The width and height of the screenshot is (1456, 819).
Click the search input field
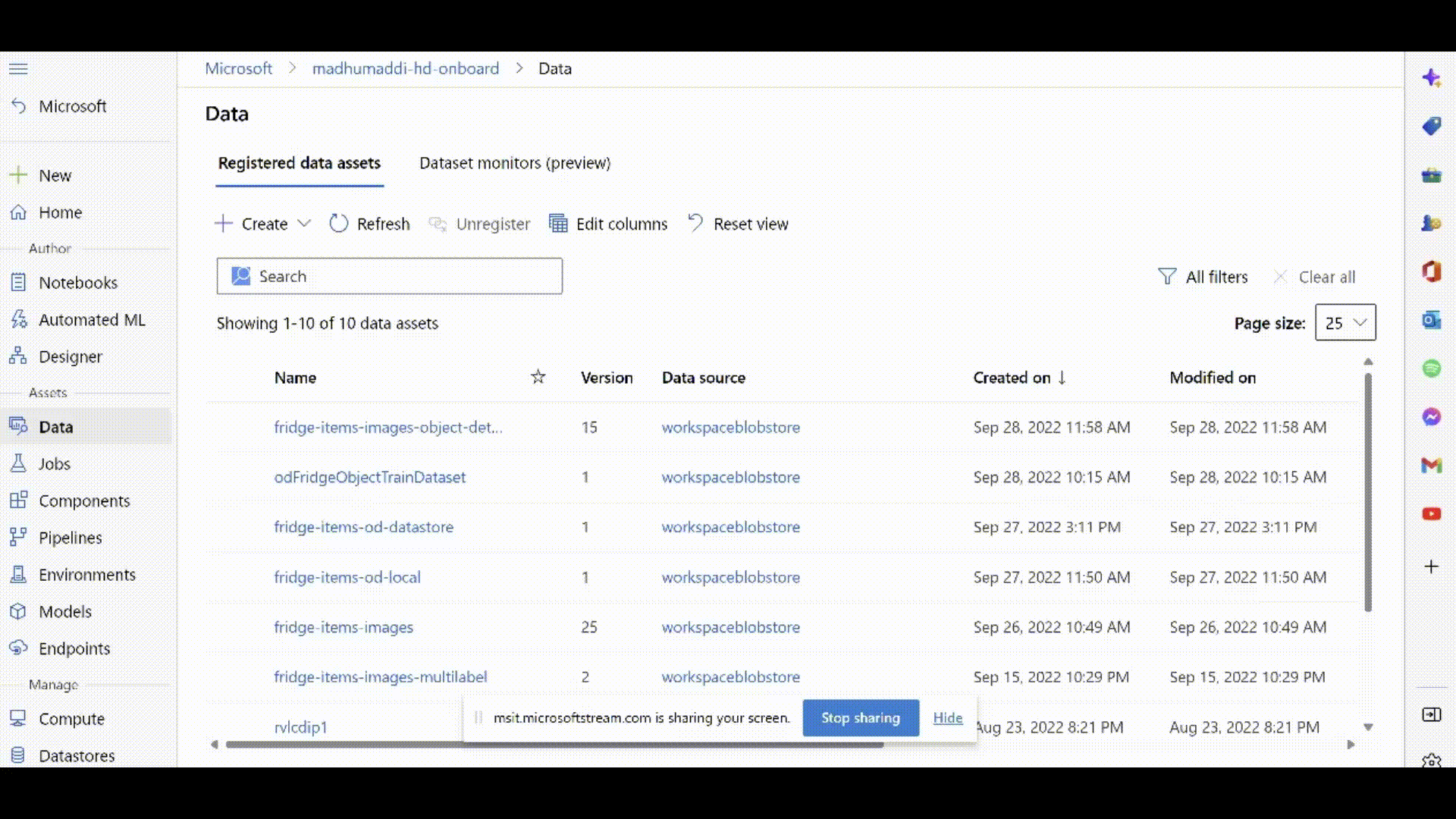[x=389, y=276]
